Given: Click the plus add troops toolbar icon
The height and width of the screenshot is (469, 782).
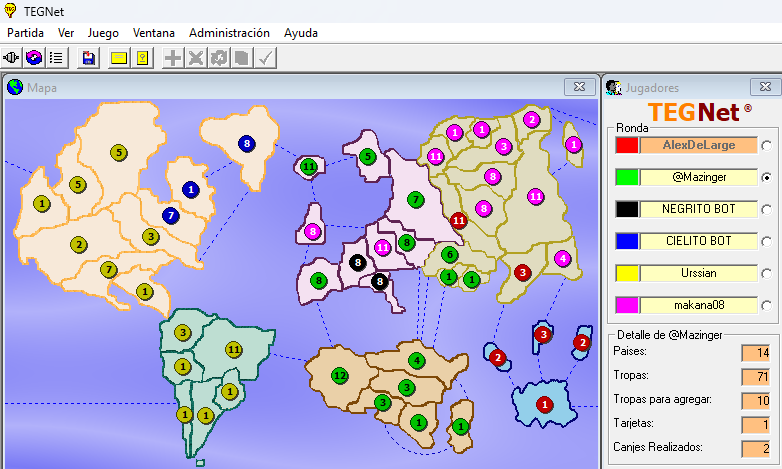Looking at the screenshot, I should point(173,58).
